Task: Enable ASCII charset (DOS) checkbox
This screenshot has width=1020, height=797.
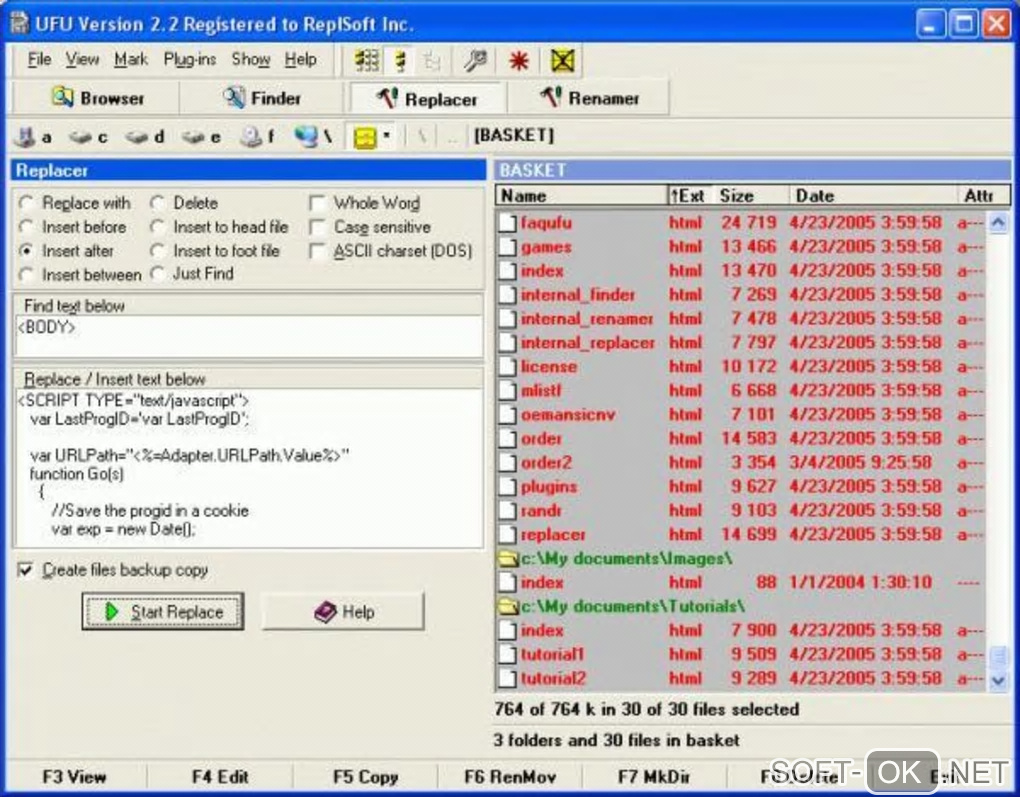Action: pyautogui.click(x=317, y=251)
